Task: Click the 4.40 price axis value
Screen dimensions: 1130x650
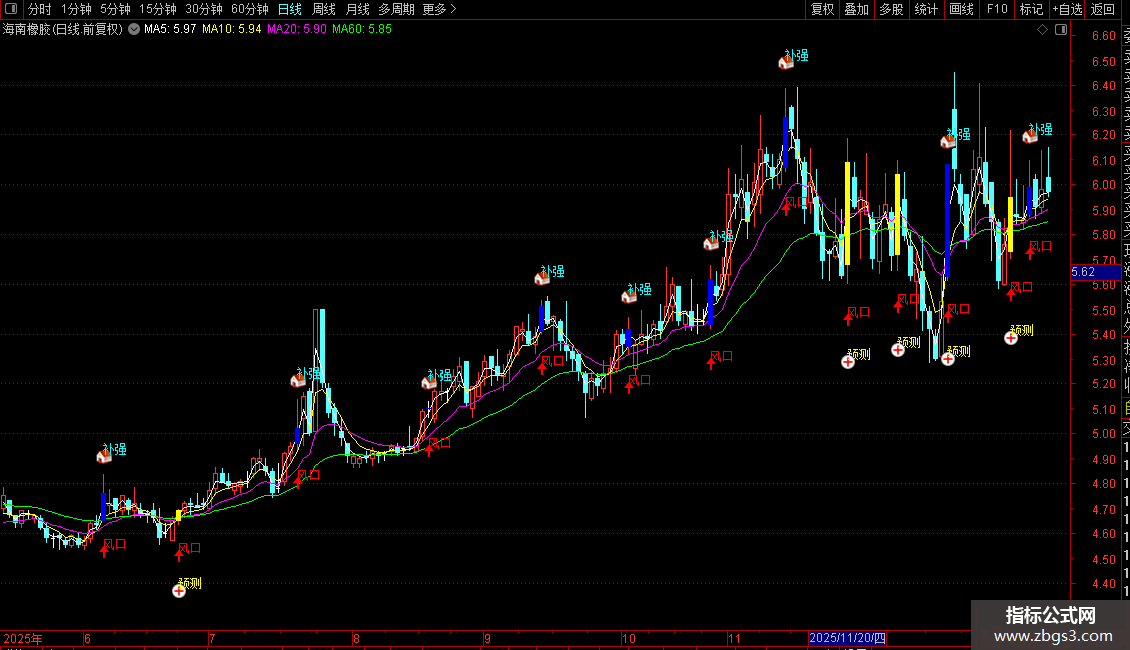Action: 1103,584
